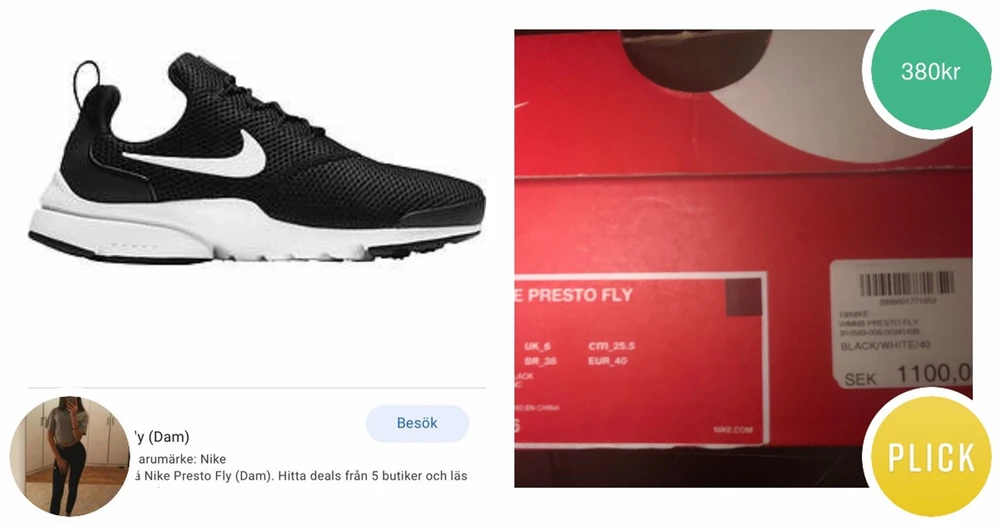Screen dimensions: 1000x525
Task: Select the black Nike Presto shoe image
Action: [256, 159]
